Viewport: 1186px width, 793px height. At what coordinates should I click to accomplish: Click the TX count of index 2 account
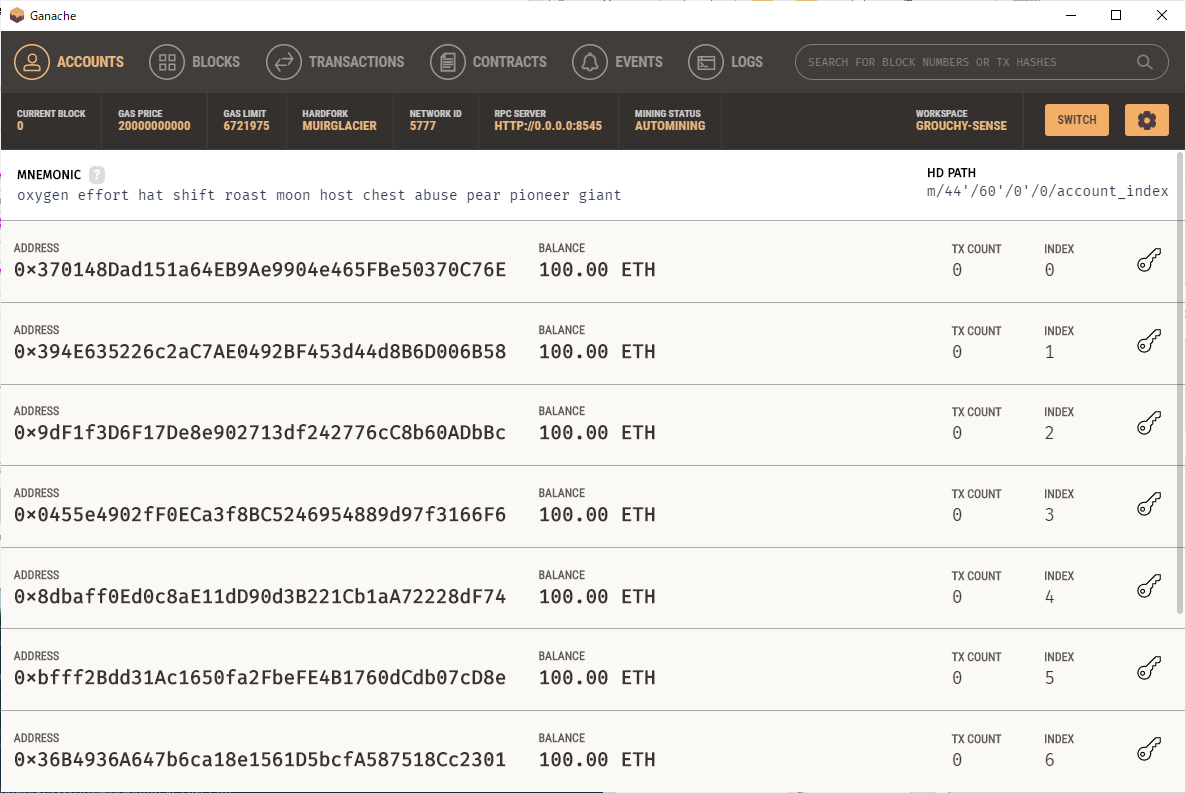click(x=957, y=433)
